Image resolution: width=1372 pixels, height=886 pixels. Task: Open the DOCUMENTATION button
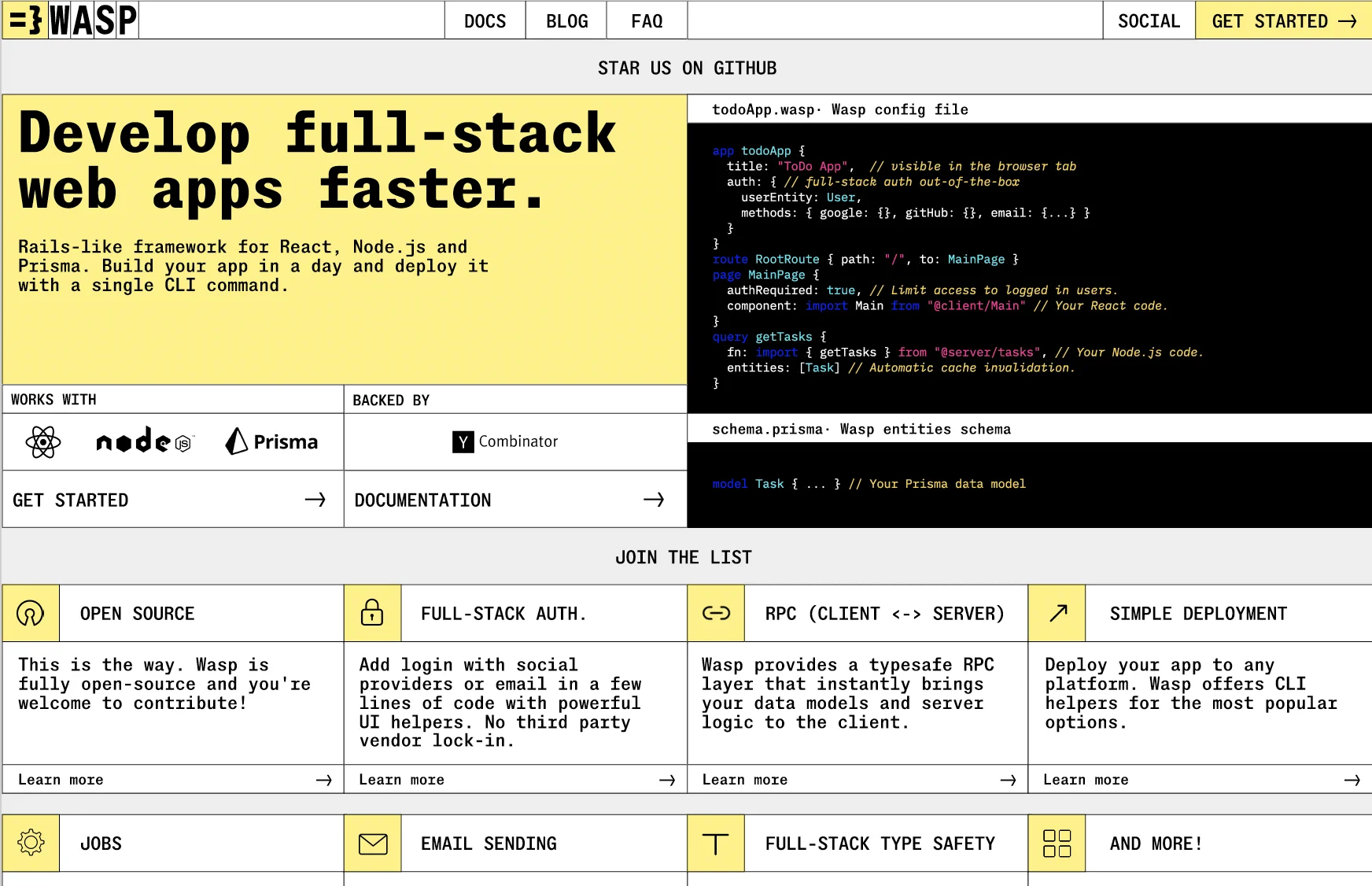pos(515,500)
